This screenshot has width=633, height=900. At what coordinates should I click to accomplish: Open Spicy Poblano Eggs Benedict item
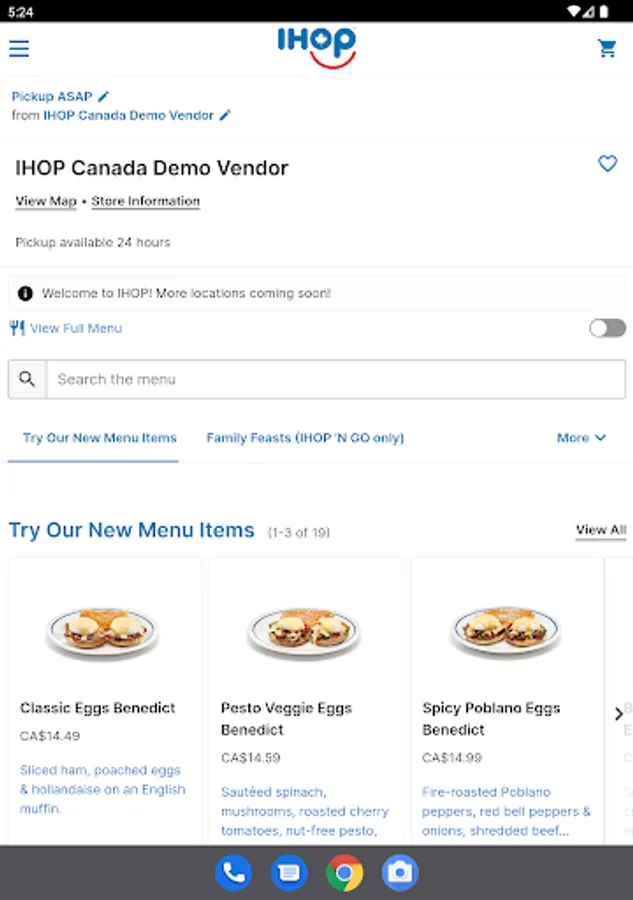[x=491, y=718]
